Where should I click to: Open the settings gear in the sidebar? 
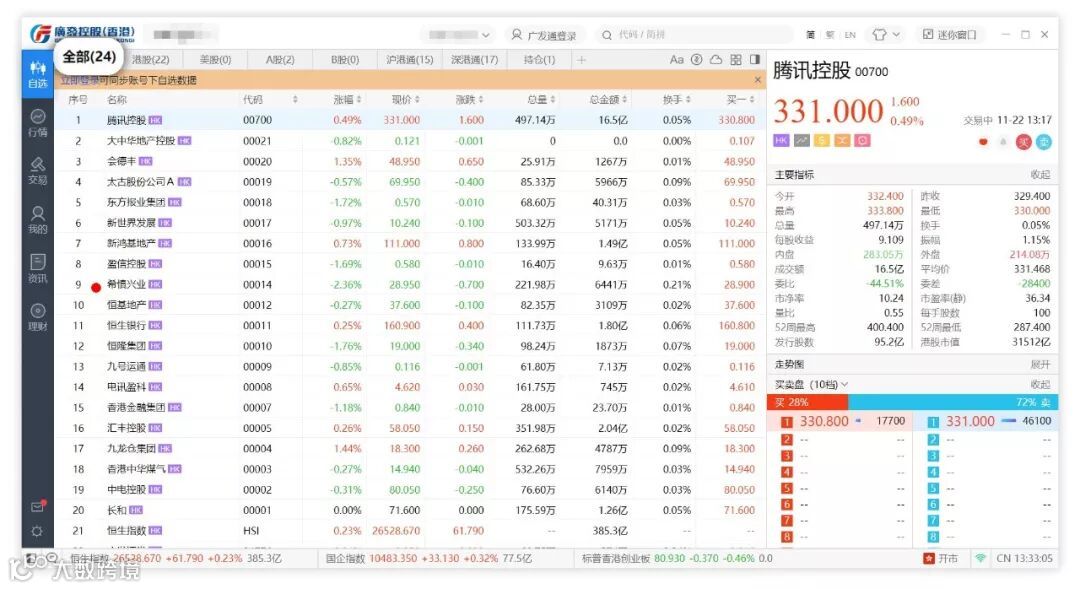point(37,531)
